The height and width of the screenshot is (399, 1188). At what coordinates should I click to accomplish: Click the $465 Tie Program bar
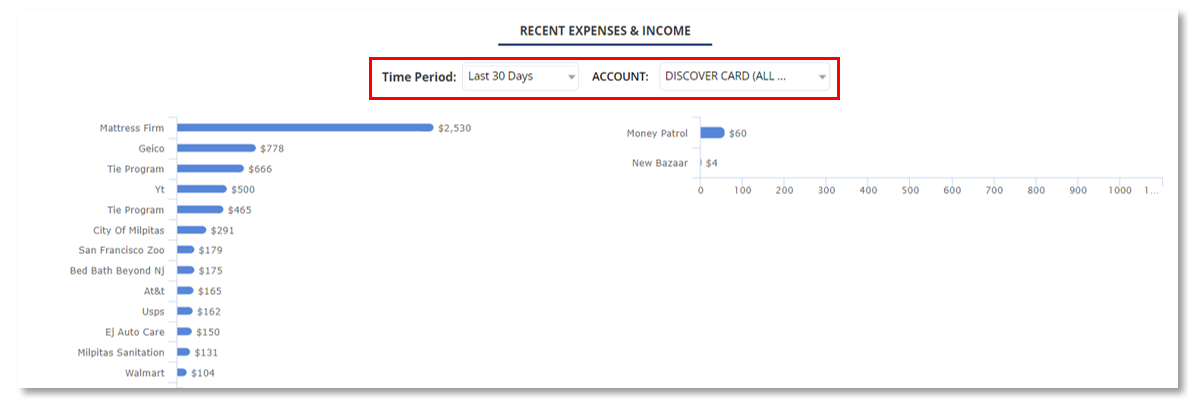(x=200, y=210)
